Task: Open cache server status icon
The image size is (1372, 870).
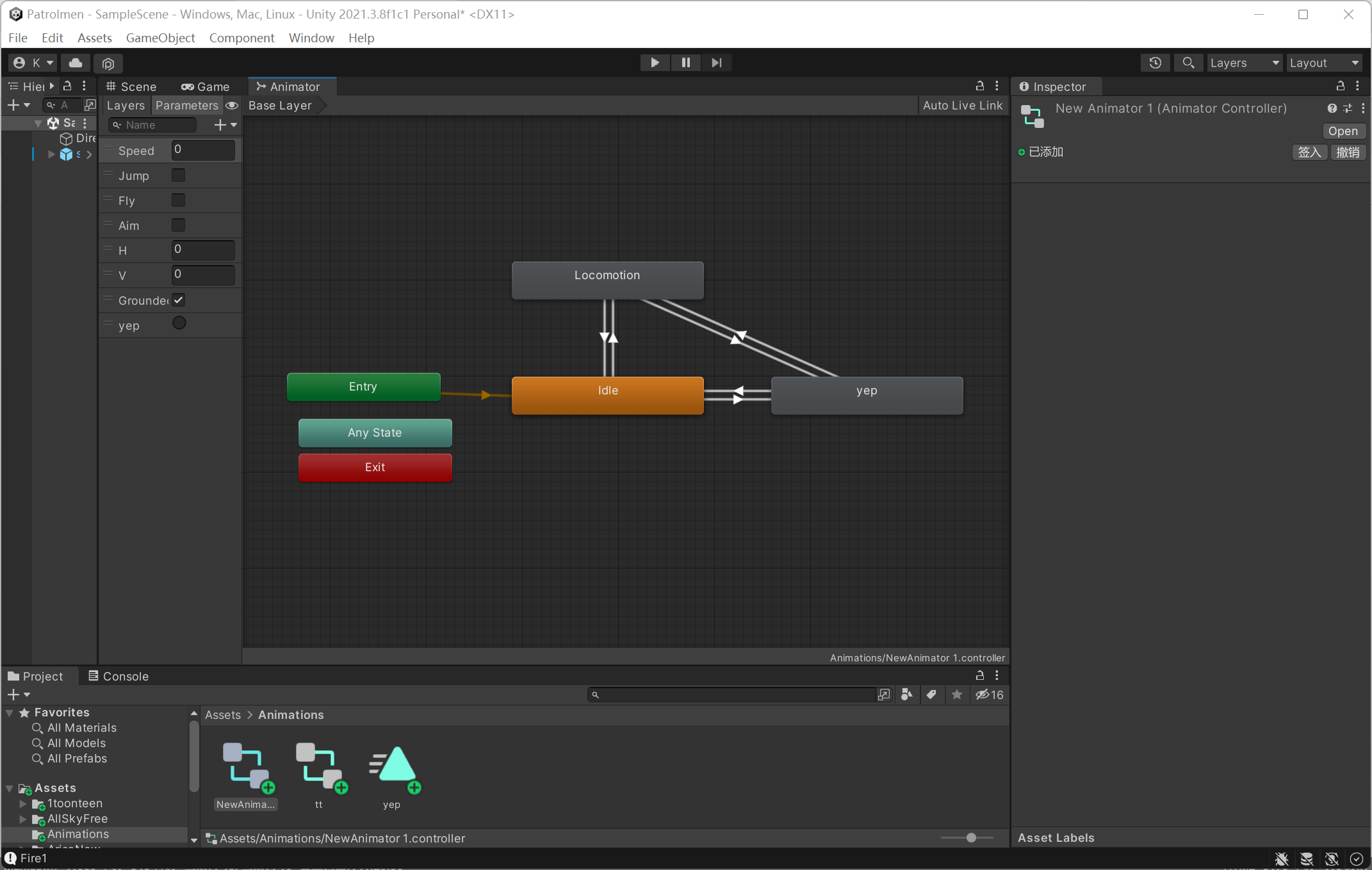Action: click(x=1307, y=858)
